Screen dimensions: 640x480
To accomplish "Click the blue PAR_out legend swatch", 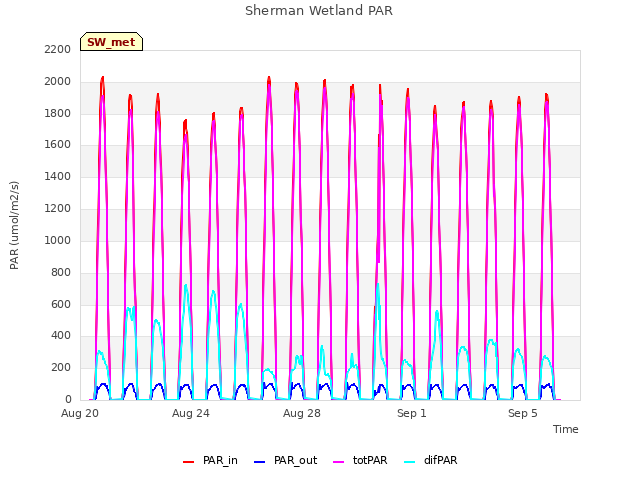I will 259,462.
